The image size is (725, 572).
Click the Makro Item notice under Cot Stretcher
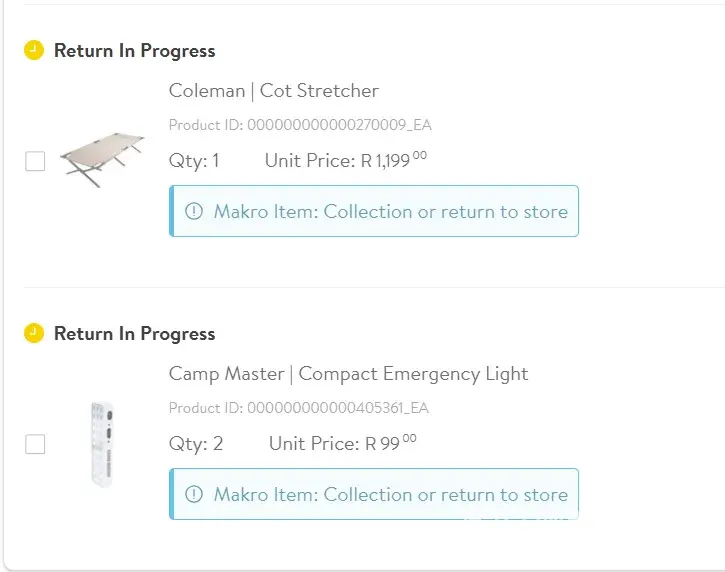pyautogui.click(x=390, y=211)
